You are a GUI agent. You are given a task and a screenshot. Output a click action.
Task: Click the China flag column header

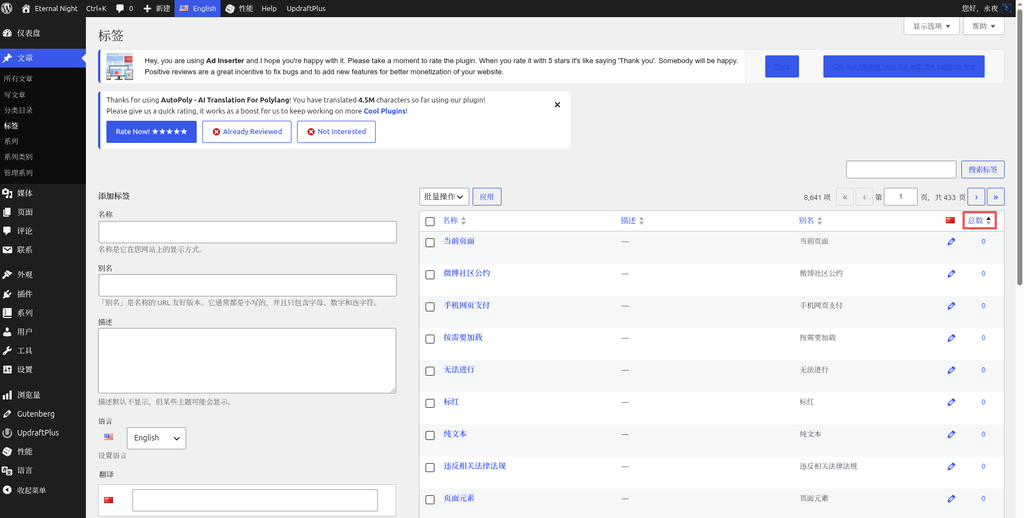[950, 221]
